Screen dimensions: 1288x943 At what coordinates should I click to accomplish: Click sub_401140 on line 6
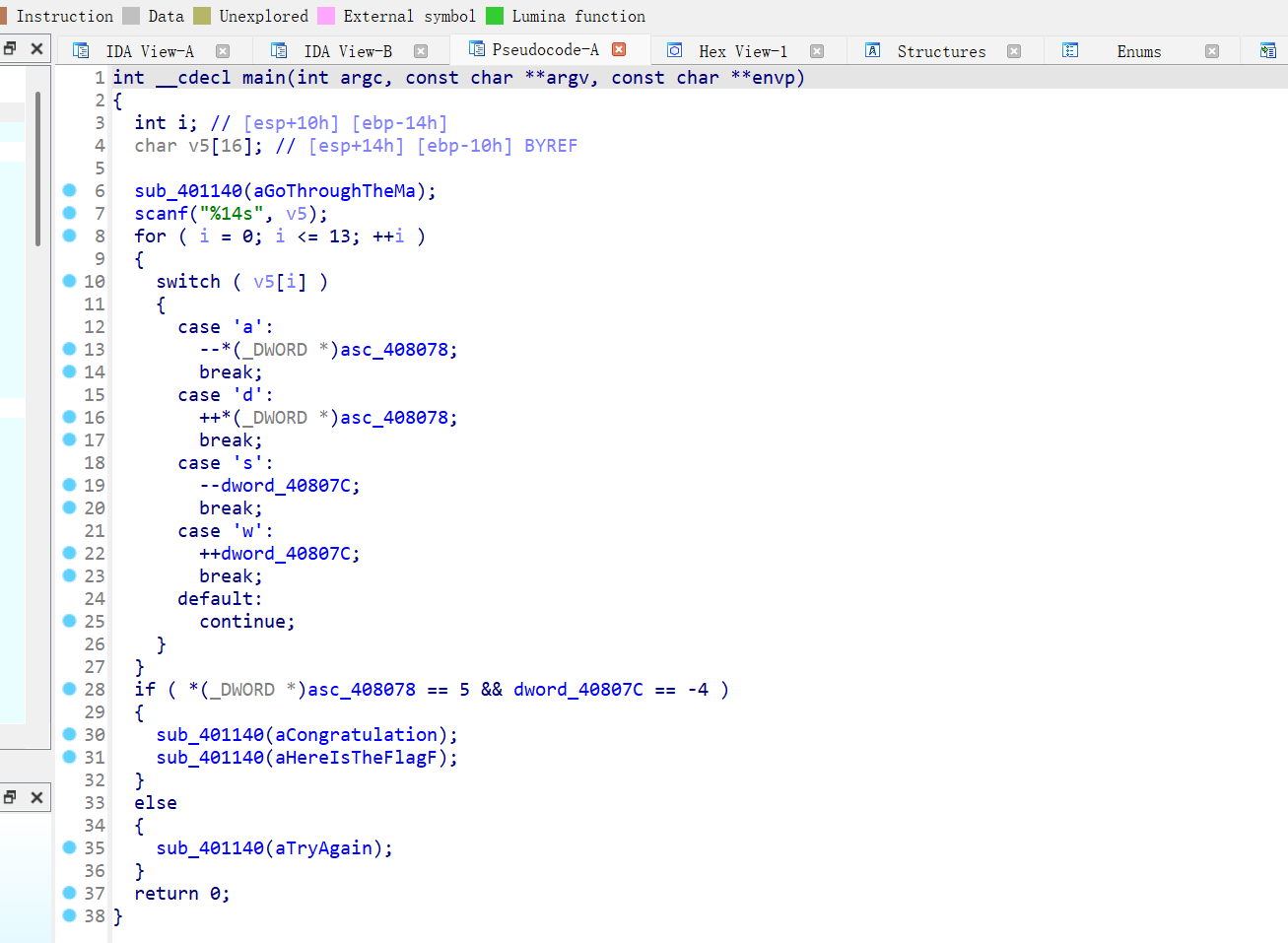[188, 191]
